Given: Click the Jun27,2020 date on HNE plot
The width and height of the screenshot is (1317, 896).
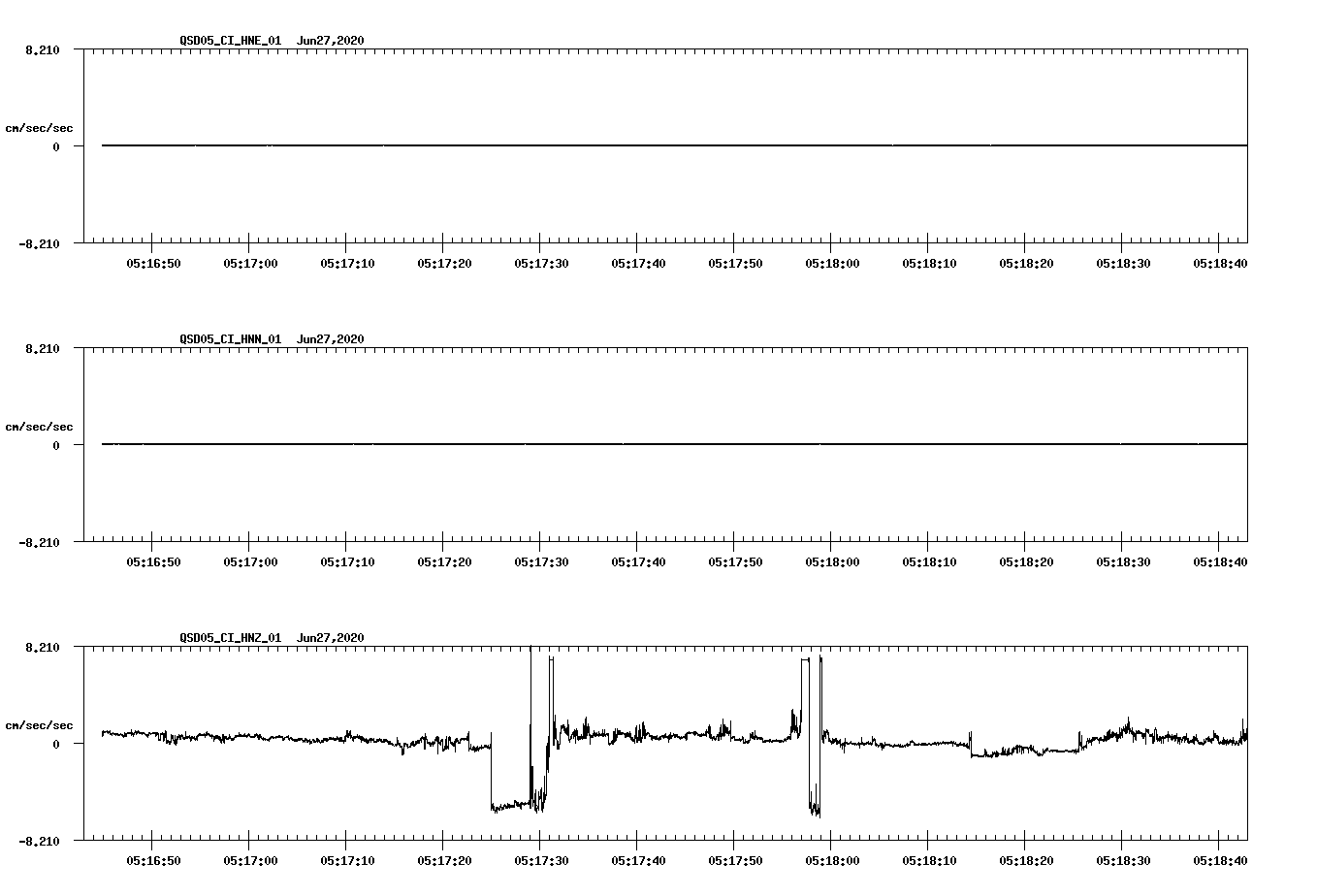Looking at the screenshot, I should pyautogui.click(x=331, y=41).
